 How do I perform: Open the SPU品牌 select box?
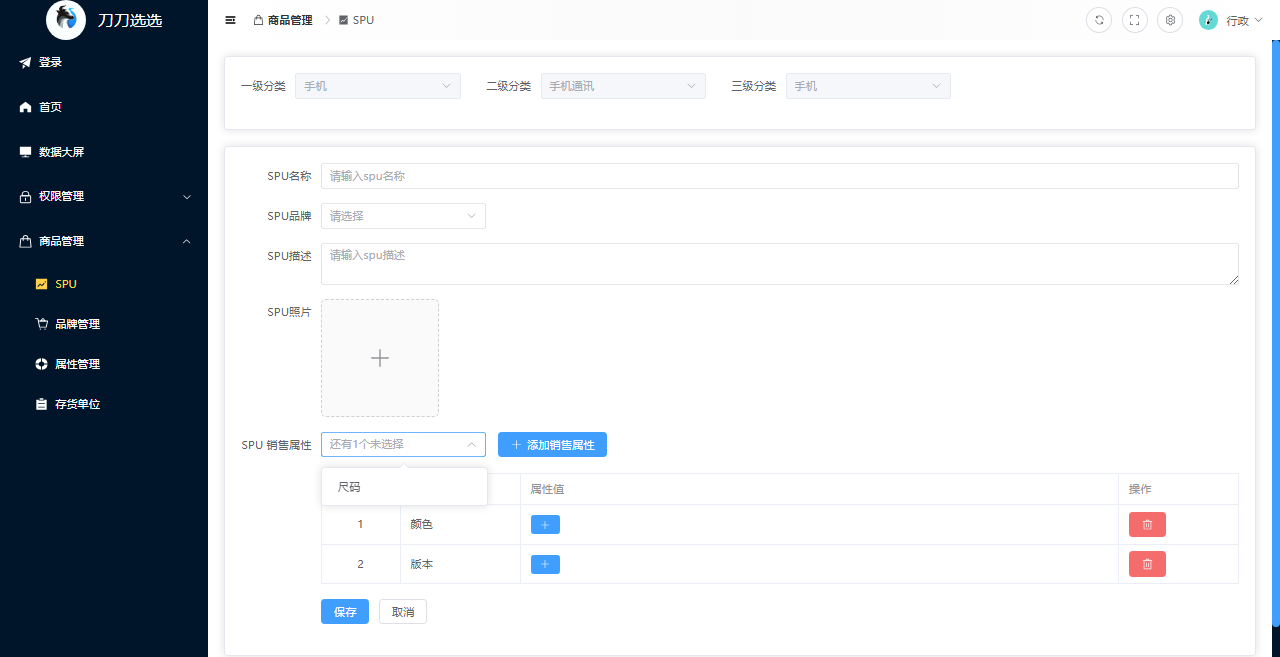pyautogui.click(x=403, y=216)
